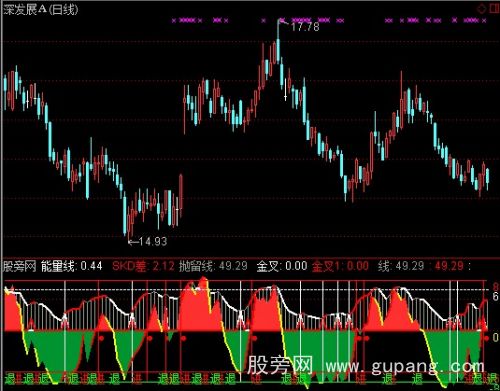Click the red 8 on indicator axis
This screenshot has height=391, width=500.
tap(496, 287)
